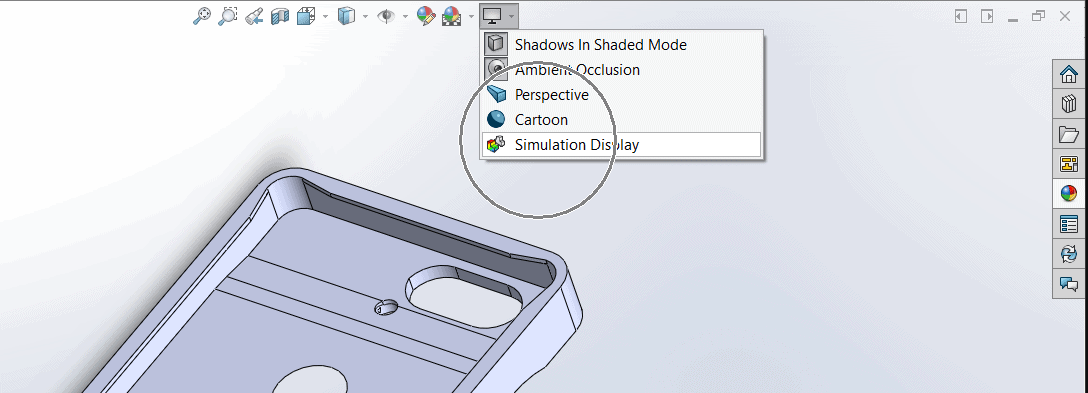Click the Edit Appearance icon

point(425,15)
